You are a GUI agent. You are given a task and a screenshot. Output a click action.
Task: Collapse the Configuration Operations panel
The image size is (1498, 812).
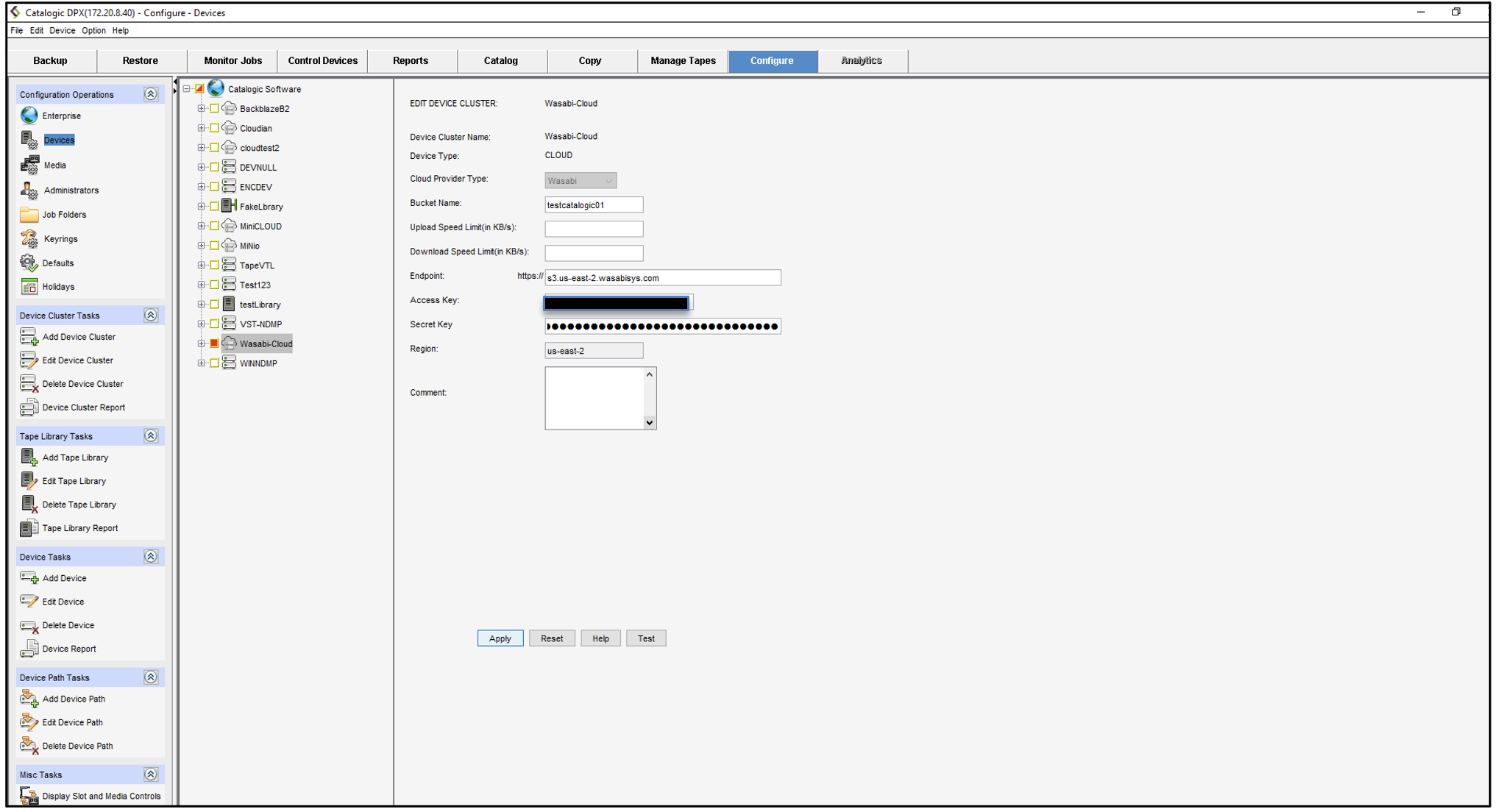[151, 94]
